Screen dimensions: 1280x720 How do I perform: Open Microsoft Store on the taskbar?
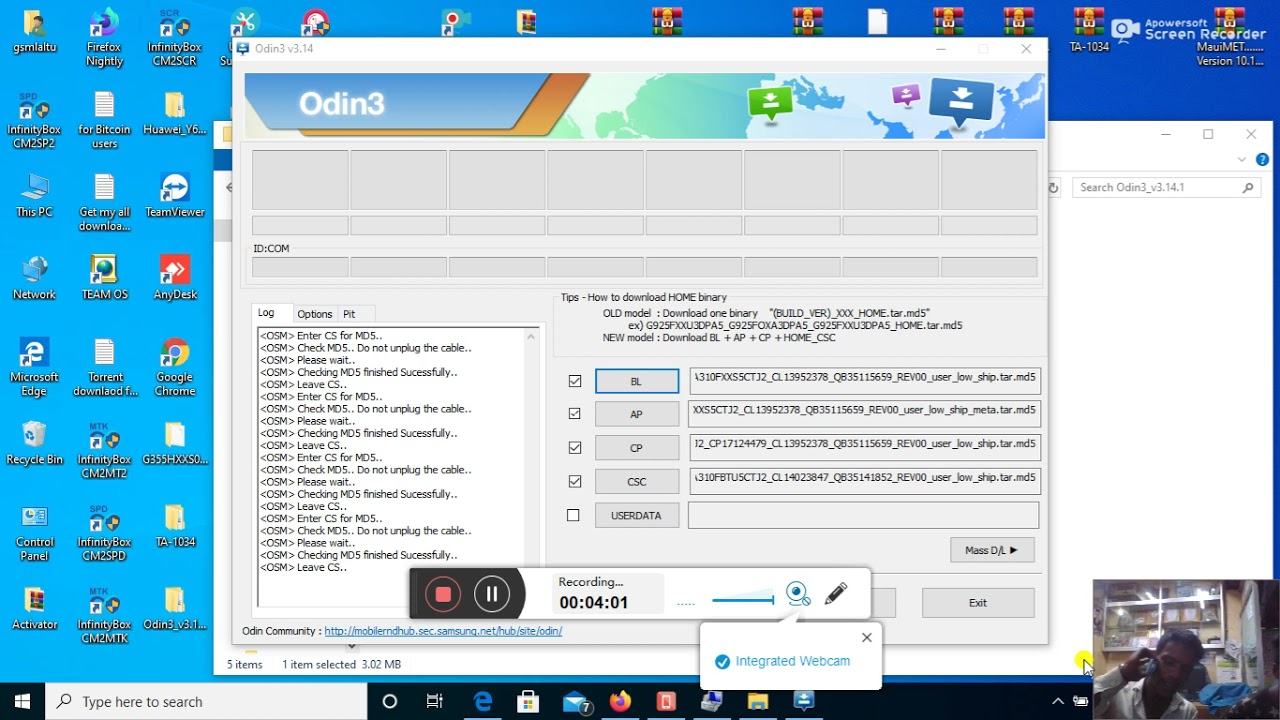point(529,702)
